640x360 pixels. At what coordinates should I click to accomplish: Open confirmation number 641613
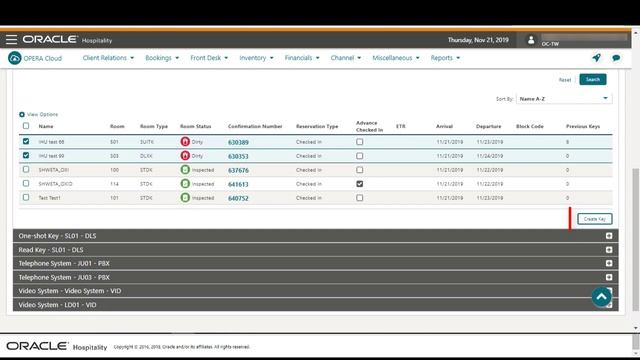238,184
